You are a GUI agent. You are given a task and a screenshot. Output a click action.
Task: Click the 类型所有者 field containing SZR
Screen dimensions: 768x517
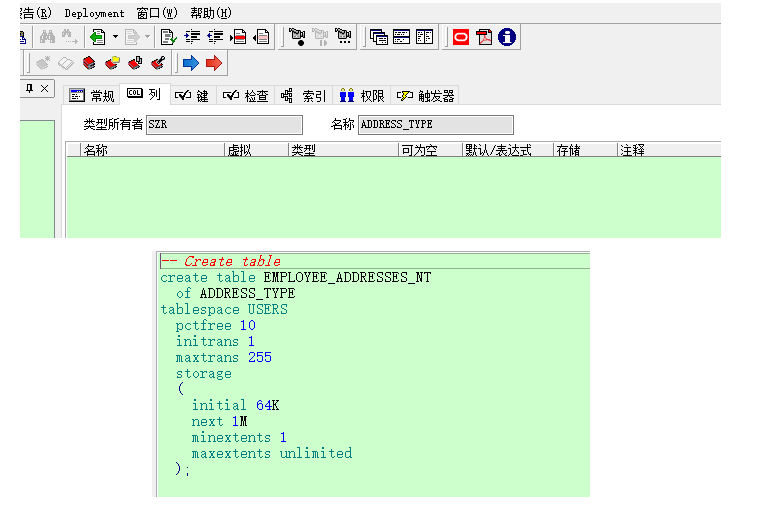pos(223,125)
